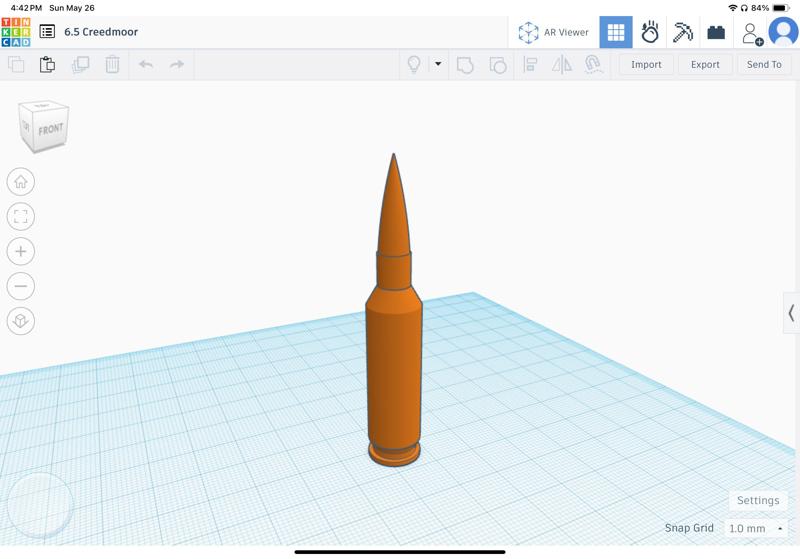
Task: Open the Sim Lab icon
Action: (x=649, y=32)
